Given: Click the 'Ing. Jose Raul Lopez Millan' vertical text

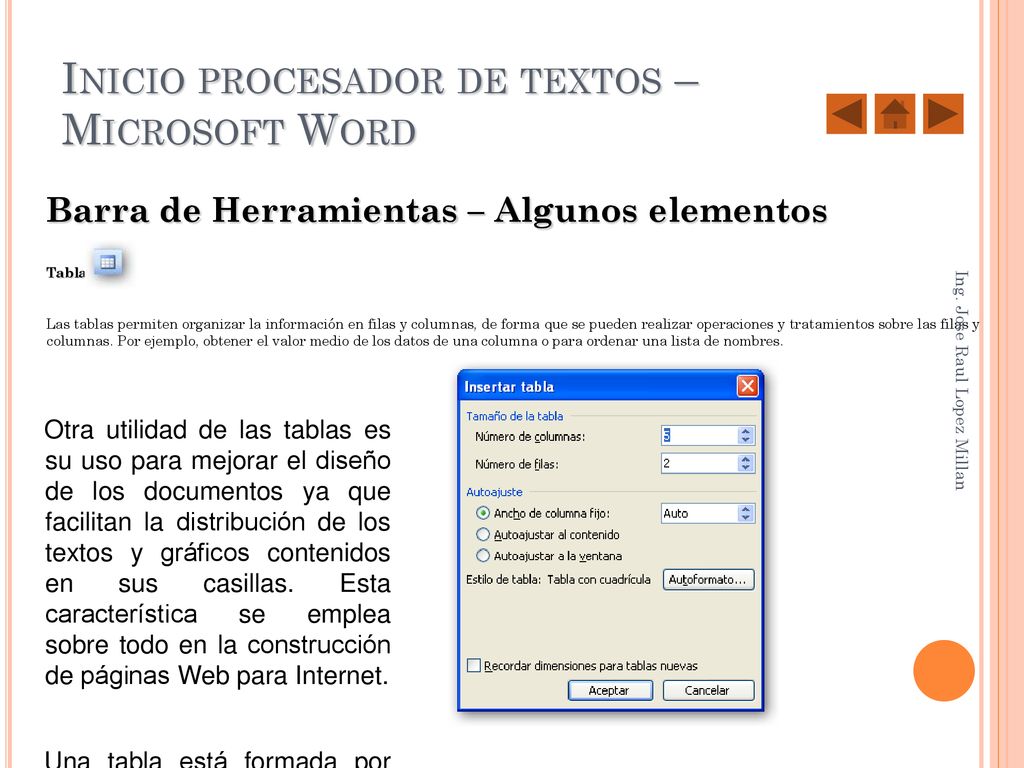Looking at the screenshot, I should 960,380.
